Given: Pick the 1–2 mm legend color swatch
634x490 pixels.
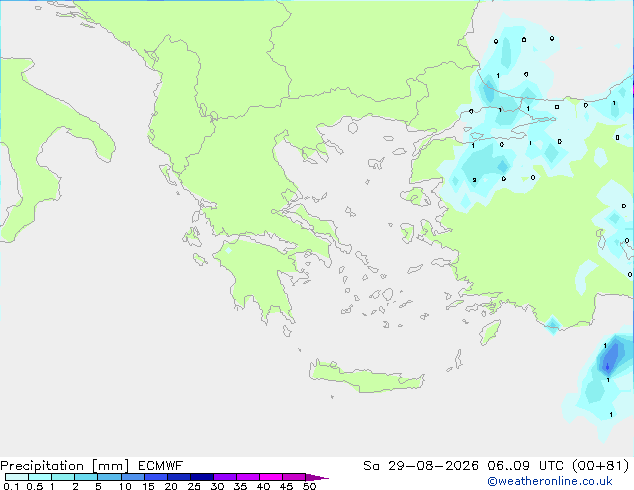Looking at the screenshot, I should tap(63, 477).
